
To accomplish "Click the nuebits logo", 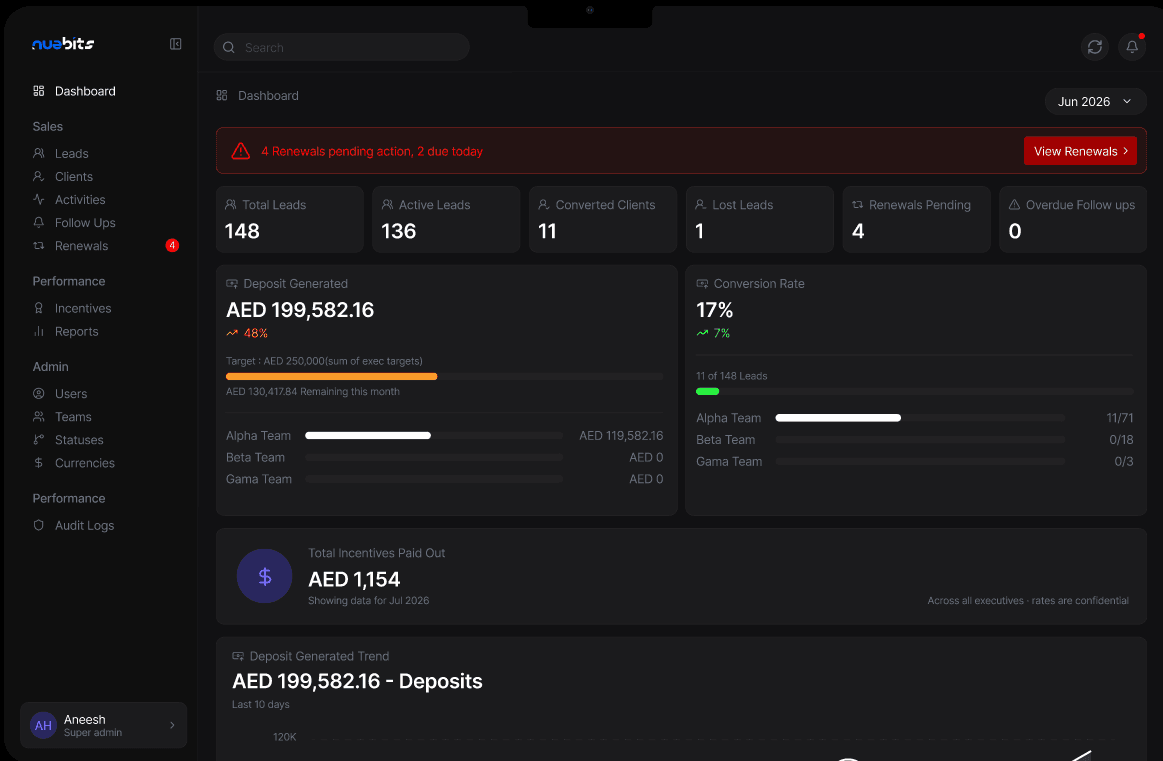I will (x=63, y=44).
